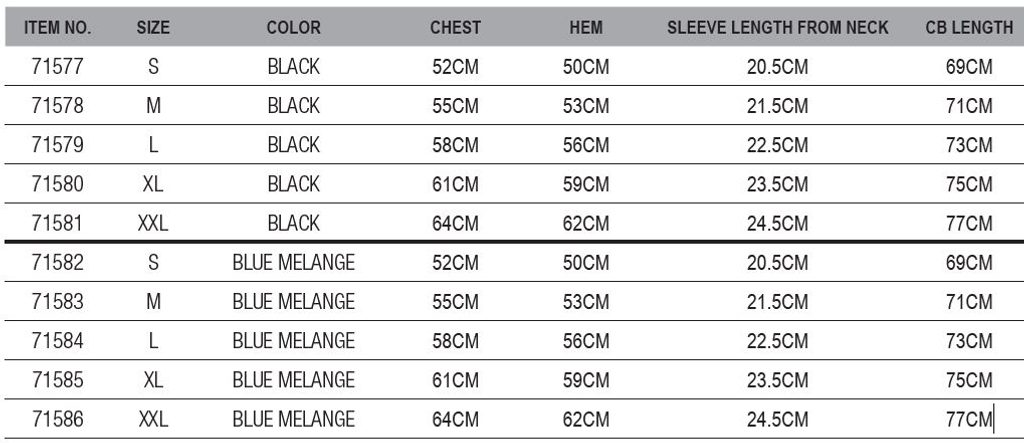Click the SLEEVE LENGTH FROM NECK header
Viewport: 1024px width, 443px height.
pyautogui.click(x=777, y=28)
